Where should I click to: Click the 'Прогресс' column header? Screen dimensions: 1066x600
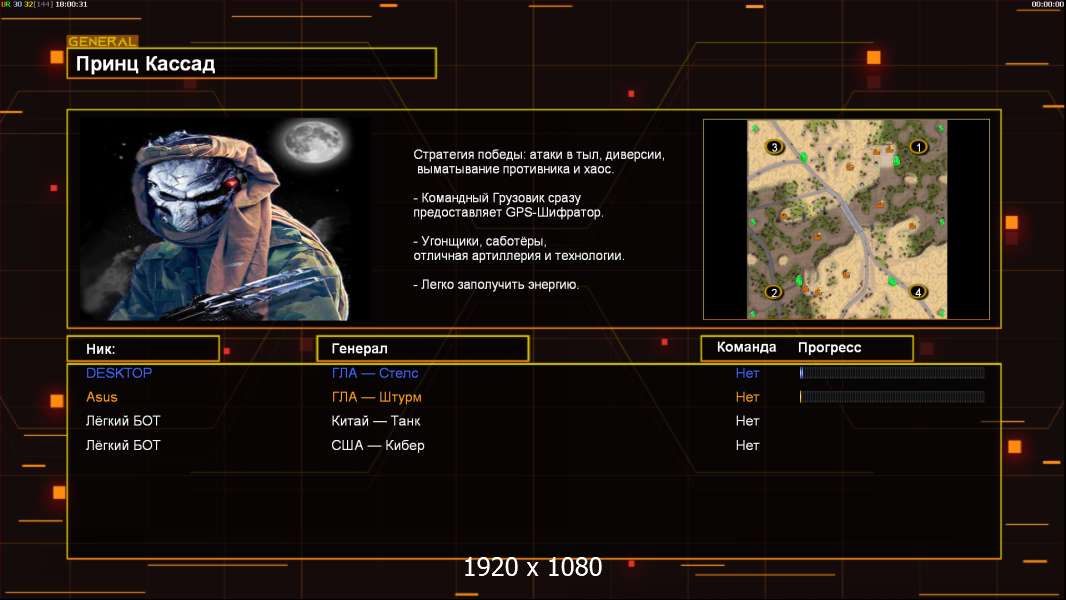(829, 348)
